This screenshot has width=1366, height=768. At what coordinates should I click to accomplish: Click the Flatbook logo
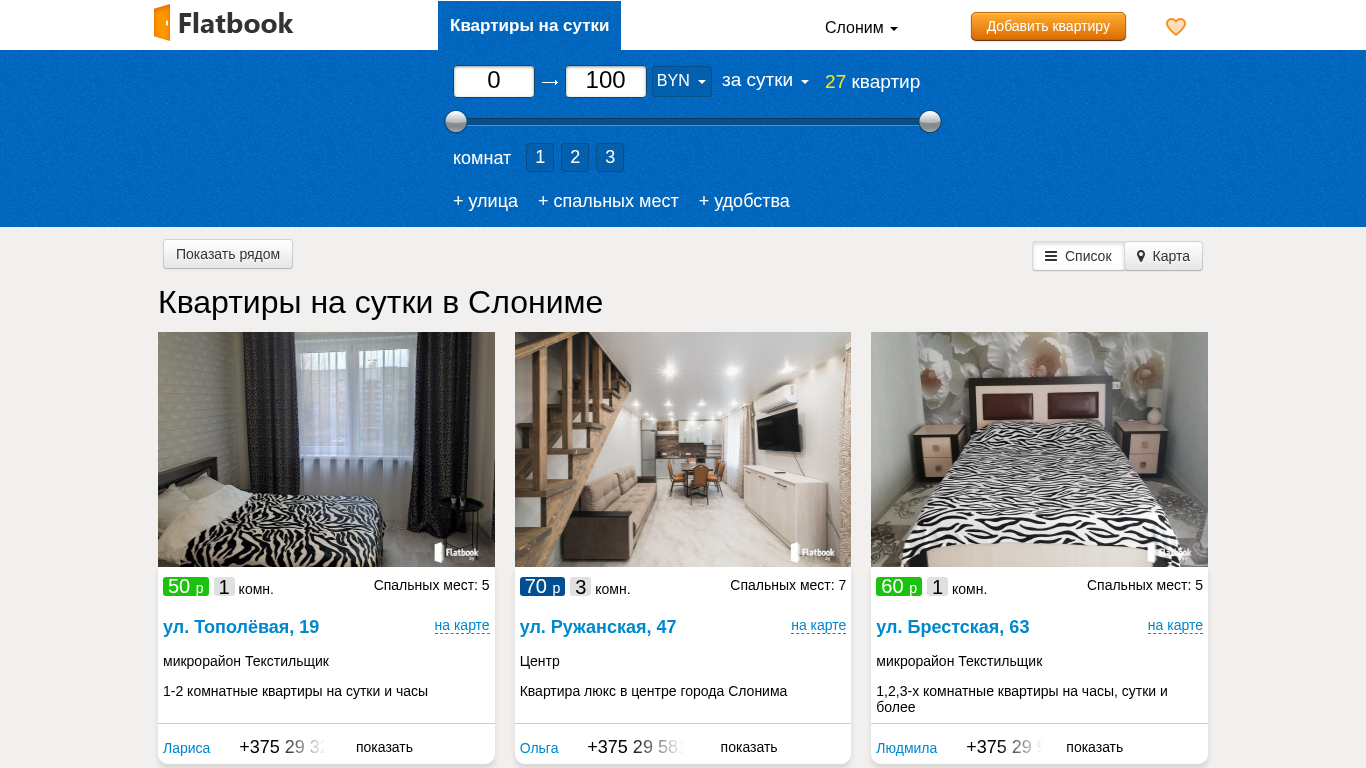pyautogui.click(x=223, y=23)
